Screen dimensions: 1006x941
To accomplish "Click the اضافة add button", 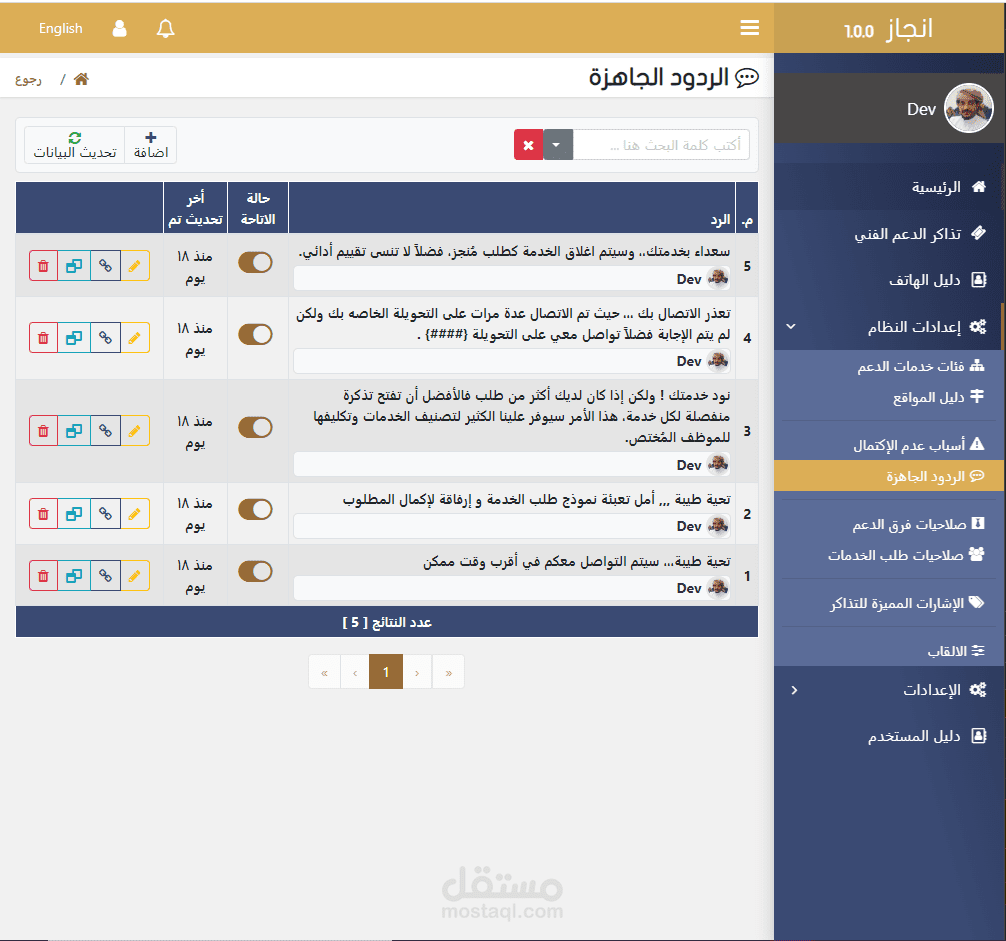I will click(151, 145).
